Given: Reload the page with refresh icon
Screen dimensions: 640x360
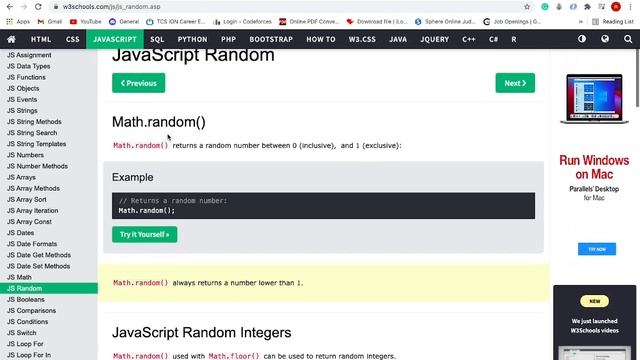Looking at the screenshot, I should point(38,7).
